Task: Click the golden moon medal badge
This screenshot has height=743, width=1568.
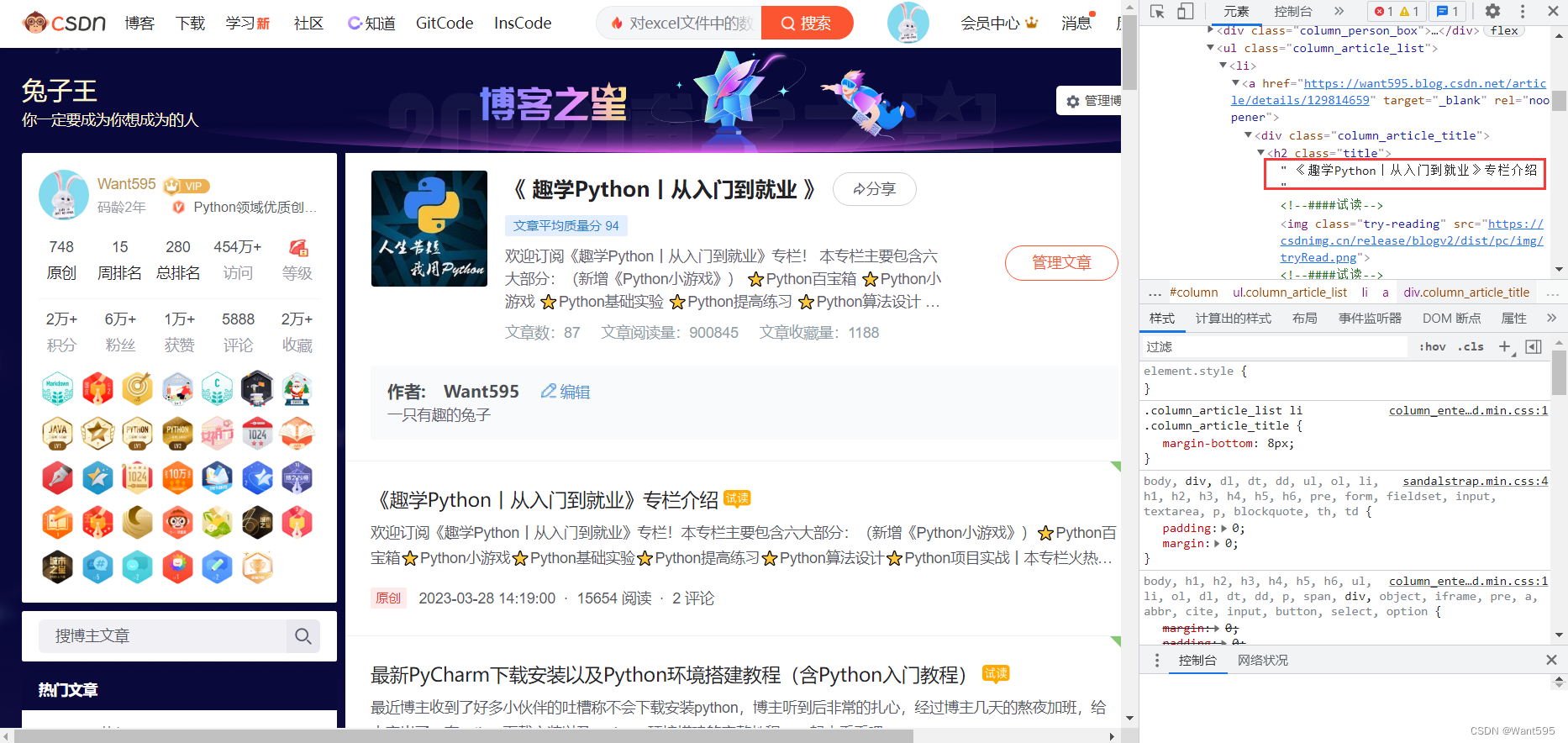Action: [x=138, y=522]
